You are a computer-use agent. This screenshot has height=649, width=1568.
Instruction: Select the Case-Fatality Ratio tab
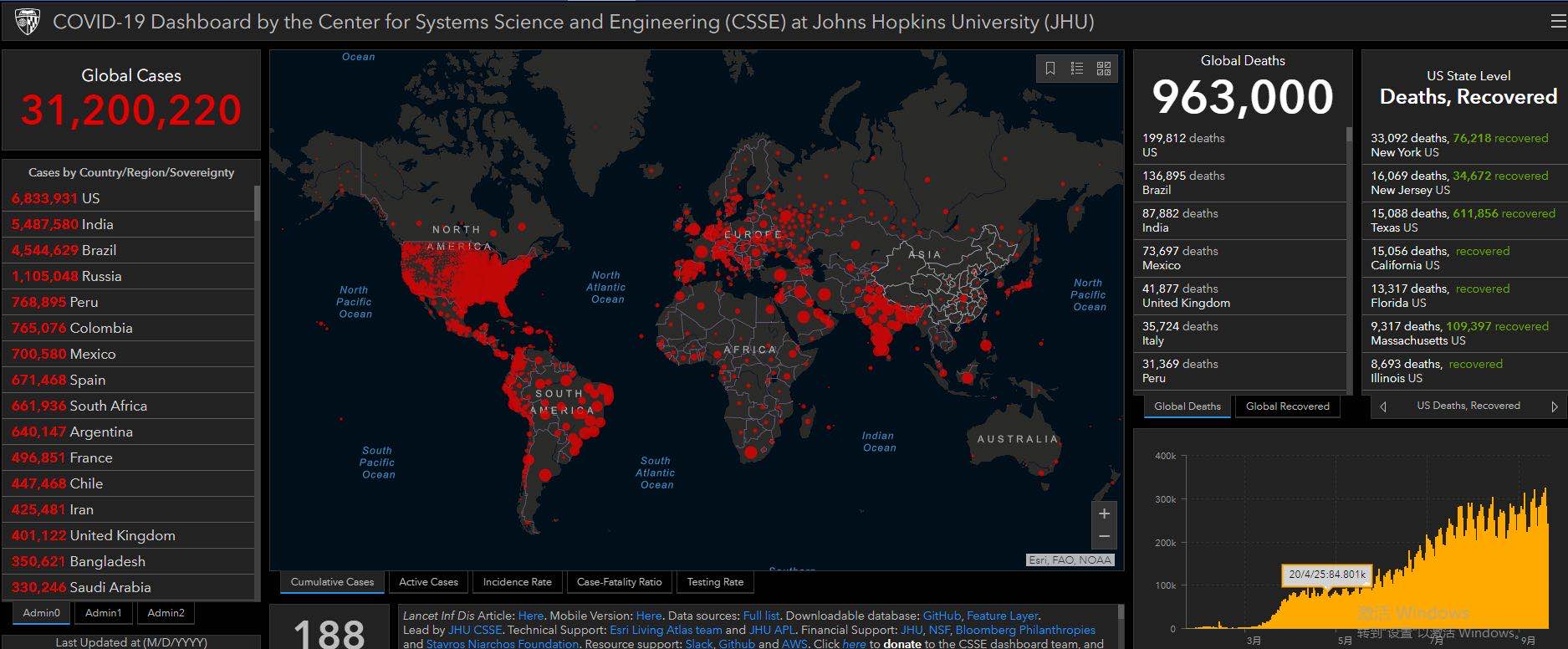tap(619, 582)
